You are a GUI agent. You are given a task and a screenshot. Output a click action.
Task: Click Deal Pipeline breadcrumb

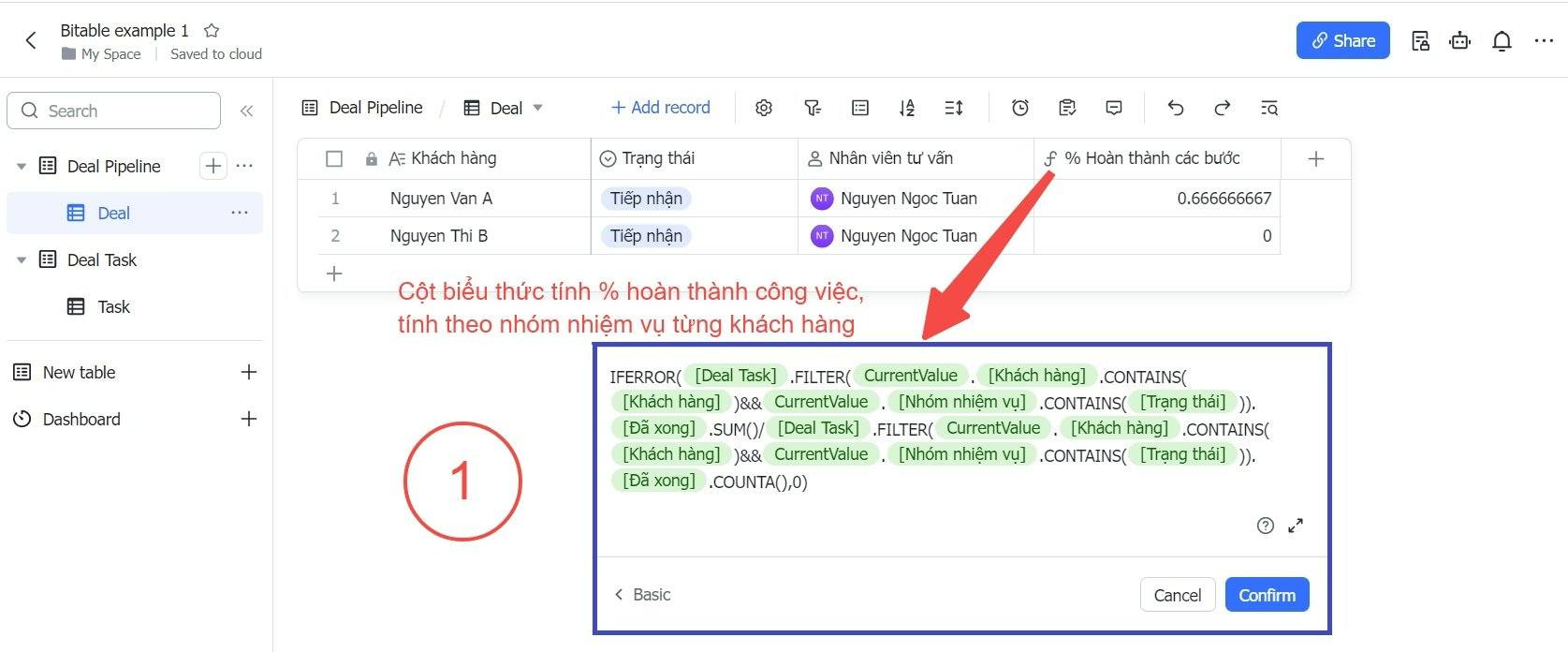point(375,108)
